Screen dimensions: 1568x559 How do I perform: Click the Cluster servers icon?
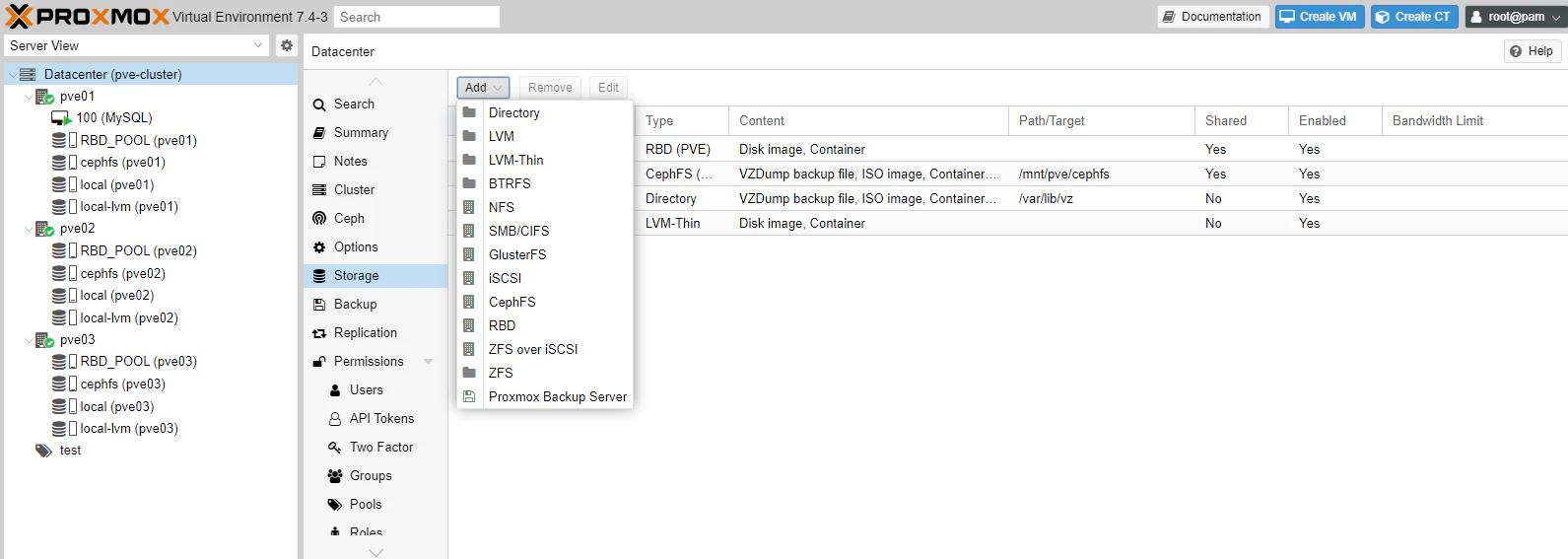(x=319, y=190)
